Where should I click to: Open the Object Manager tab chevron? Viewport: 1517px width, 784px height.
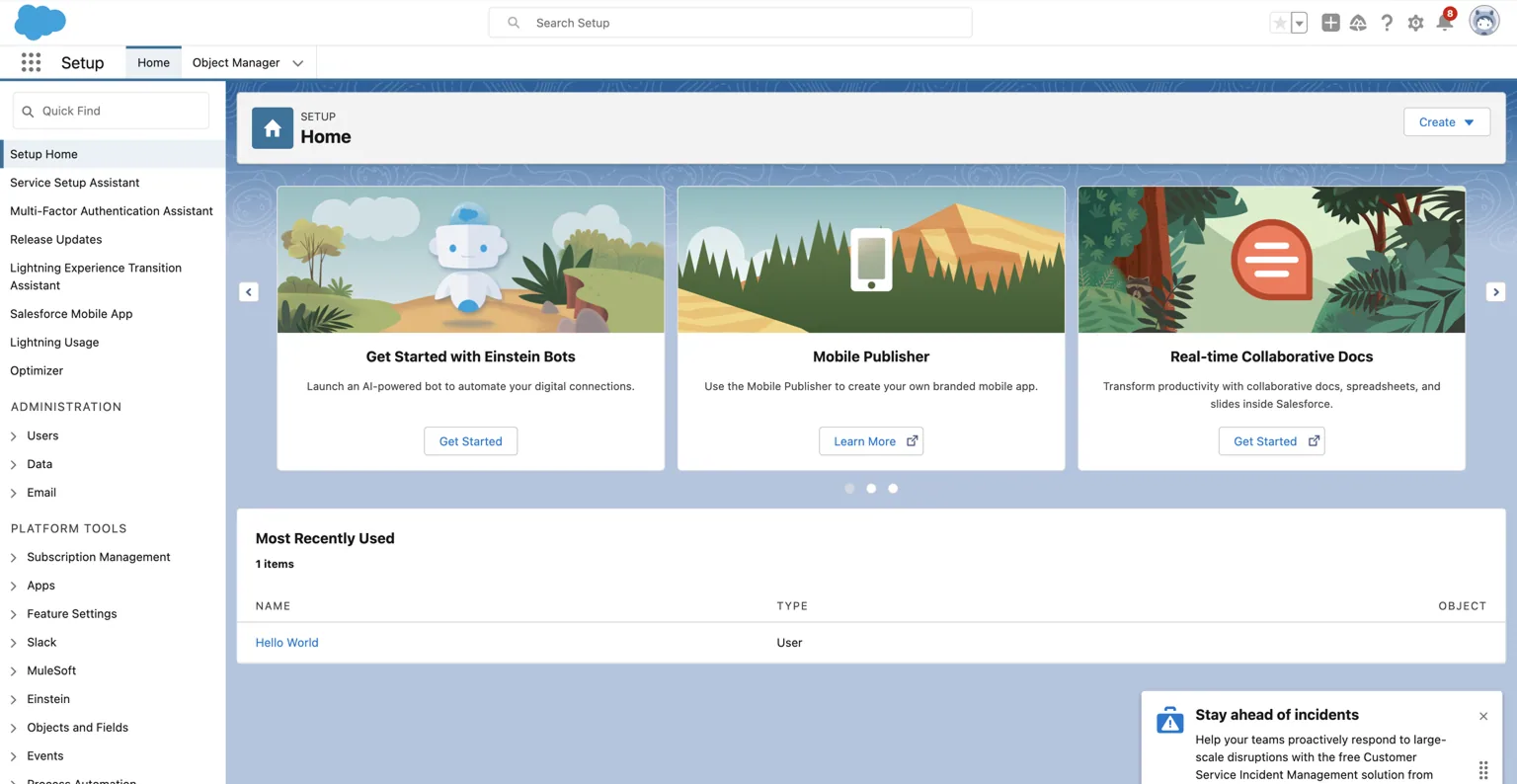[297, 63]
